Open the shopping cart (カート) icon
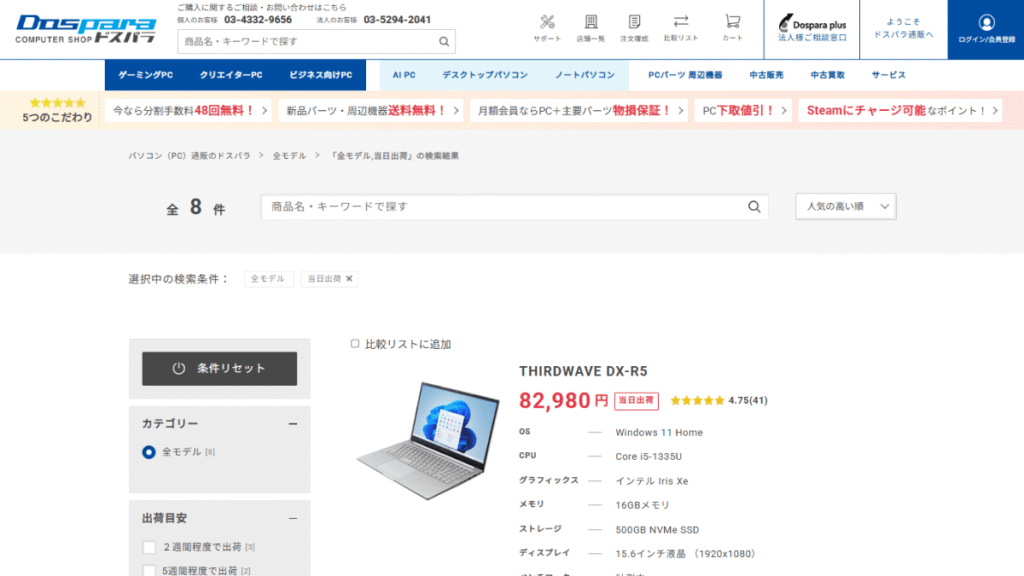 click(732, 22)
